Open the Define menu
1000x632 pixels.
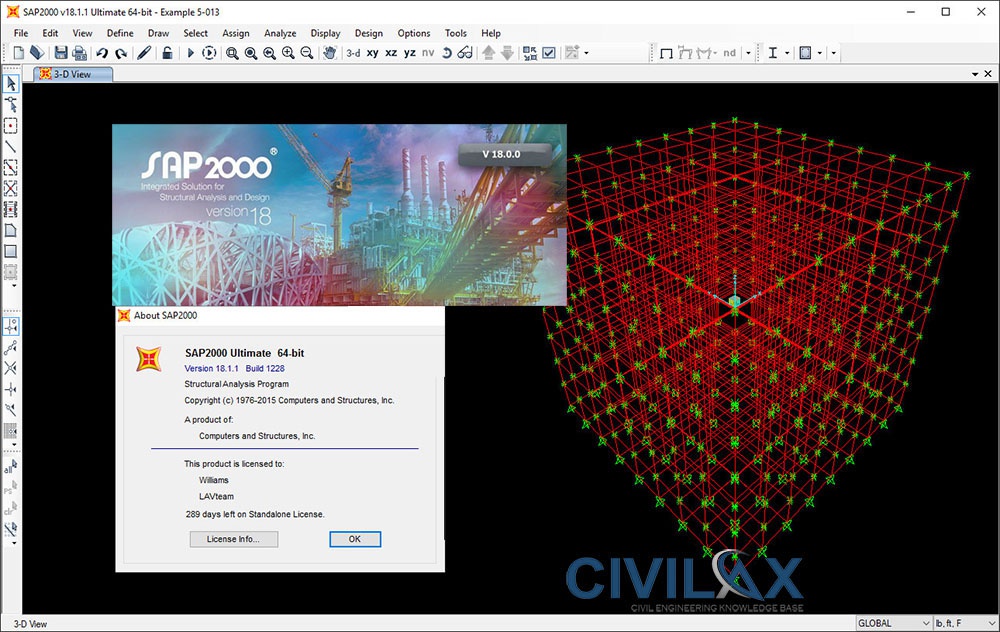(120, 33)
